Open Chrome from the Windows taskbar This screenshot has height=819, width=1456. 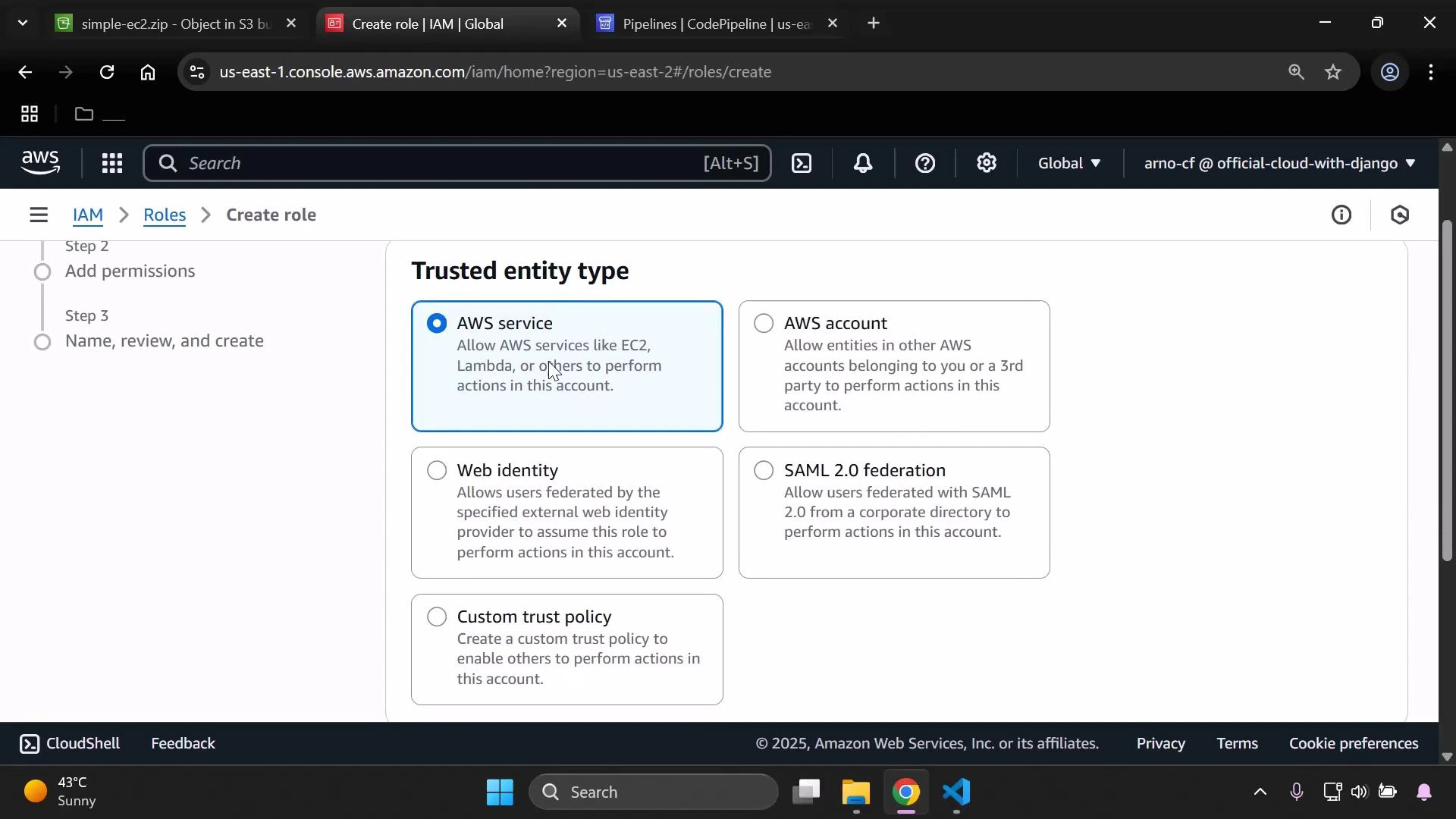click(907, 792)
